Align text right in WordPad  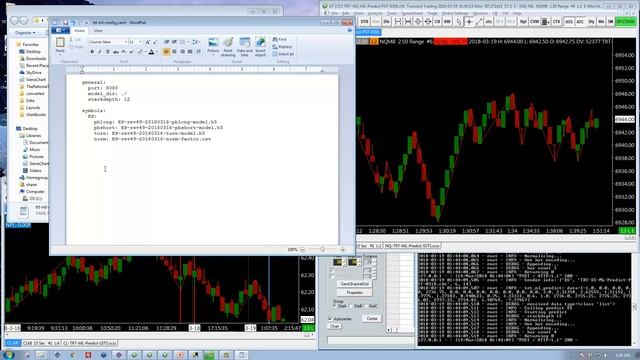point(182,52)
